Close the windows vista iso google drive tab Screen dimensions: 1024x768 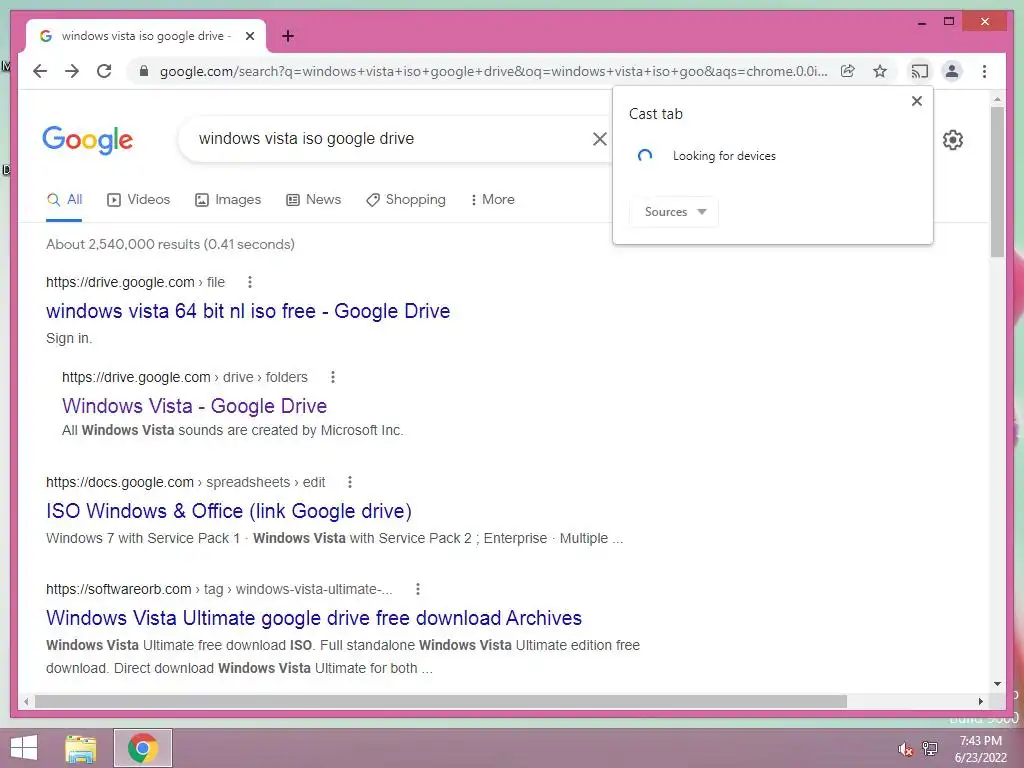coord(249,36)
